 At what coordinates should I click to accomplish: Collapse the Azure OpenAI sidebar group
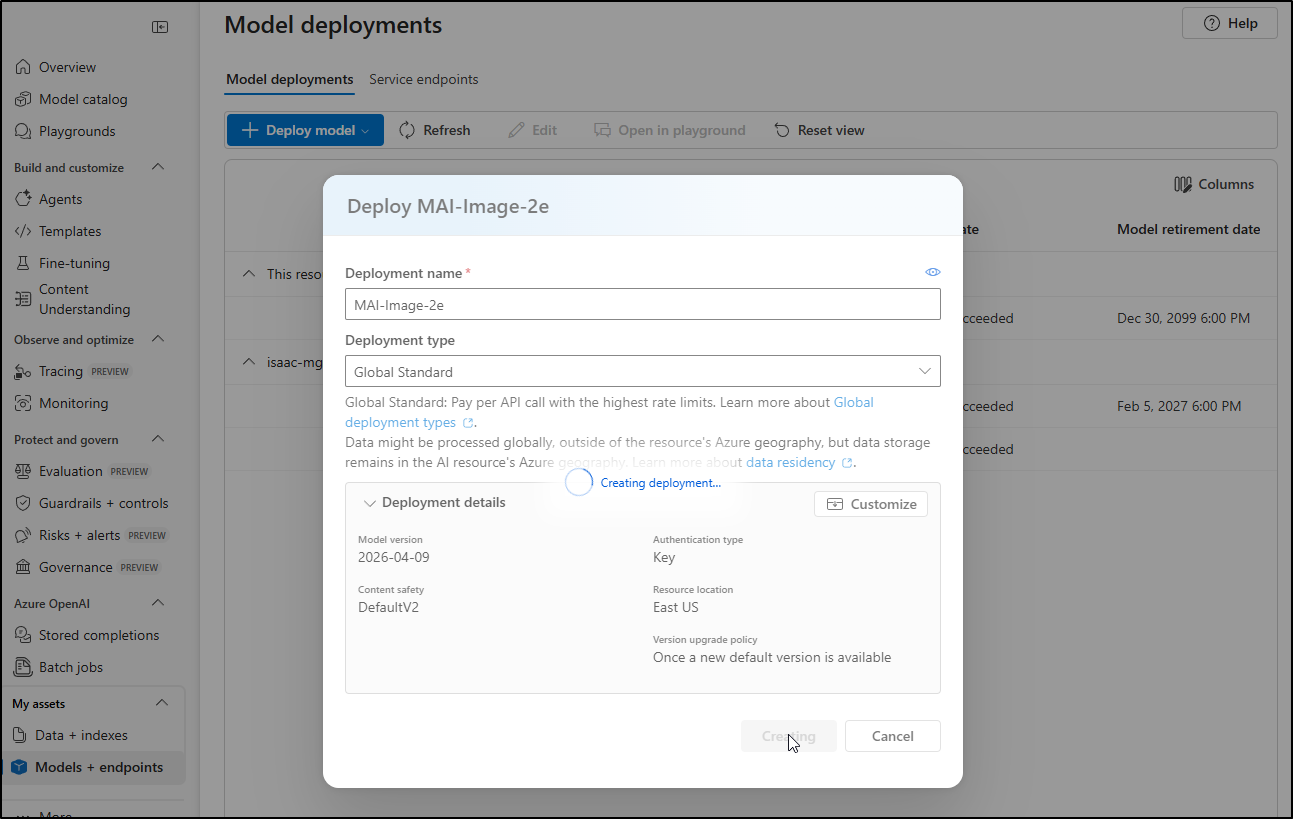tap(158, 603)
